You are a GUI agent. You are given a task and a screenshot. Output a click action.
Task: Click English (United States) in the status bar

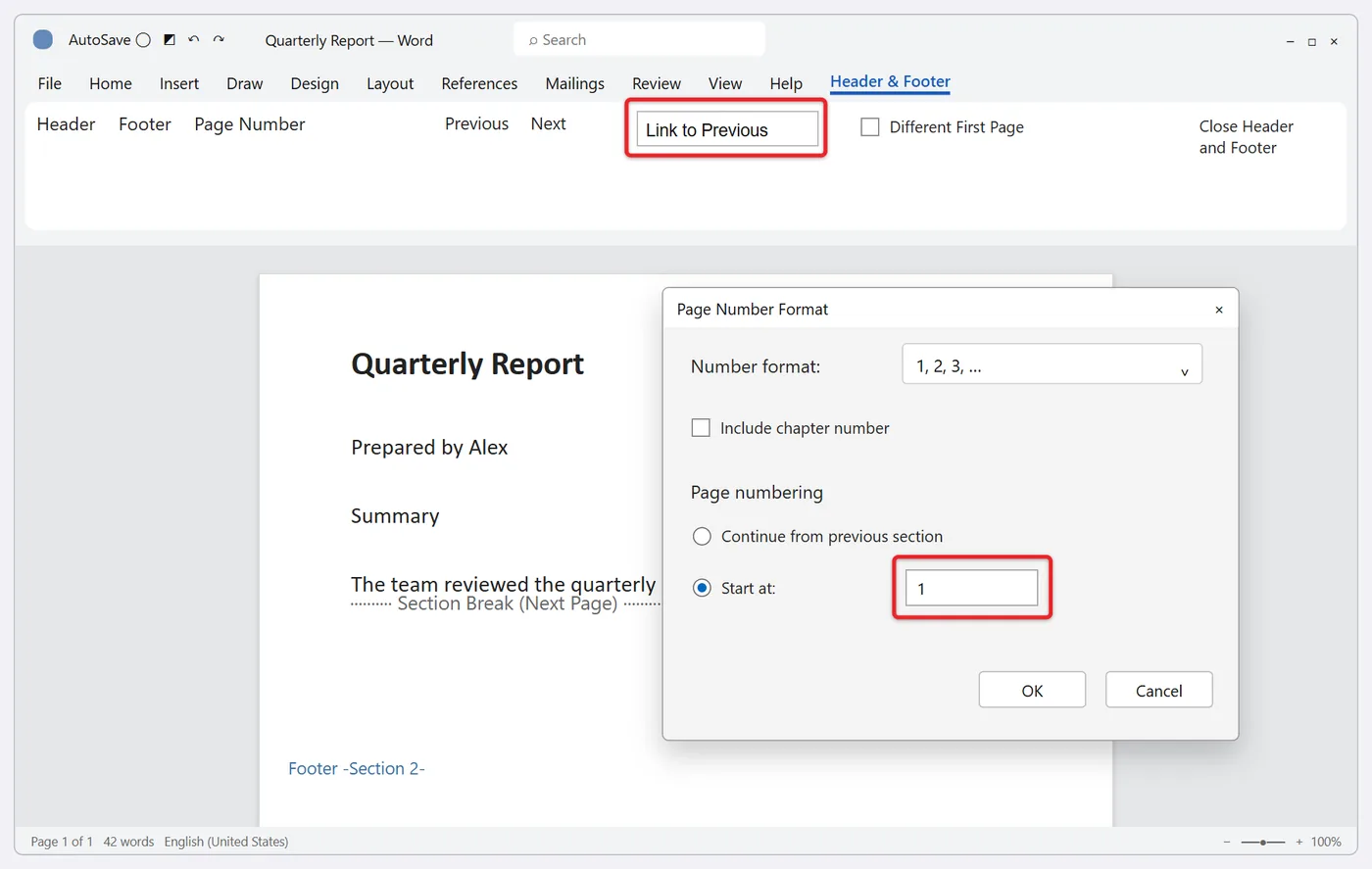tap(226, 842)
